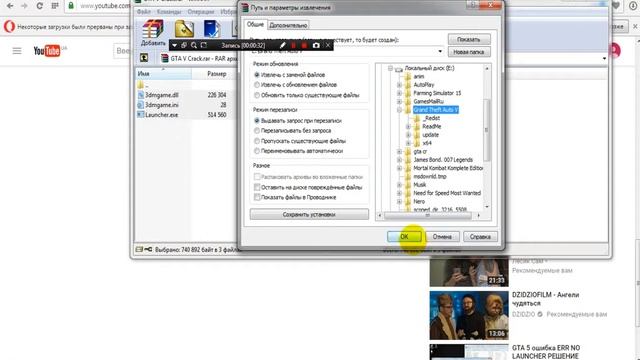Click the WinRAR extract-to toolbar icon beside Добавить
This screenshot has height=360, width=640.
(184, 29)
